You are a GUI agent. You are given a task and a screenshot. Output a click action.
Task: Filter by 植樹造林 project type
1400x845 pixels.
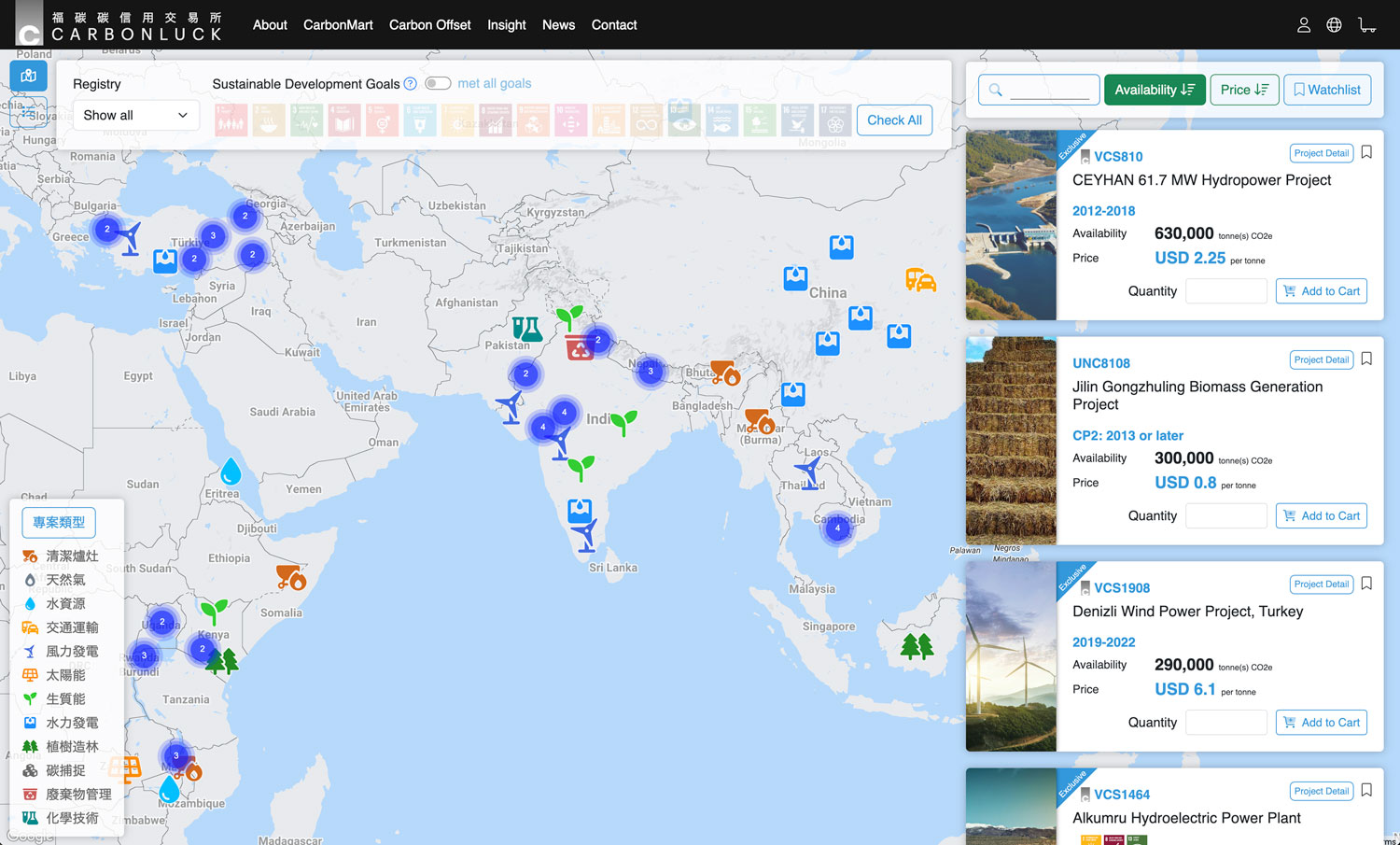[61, 746]
